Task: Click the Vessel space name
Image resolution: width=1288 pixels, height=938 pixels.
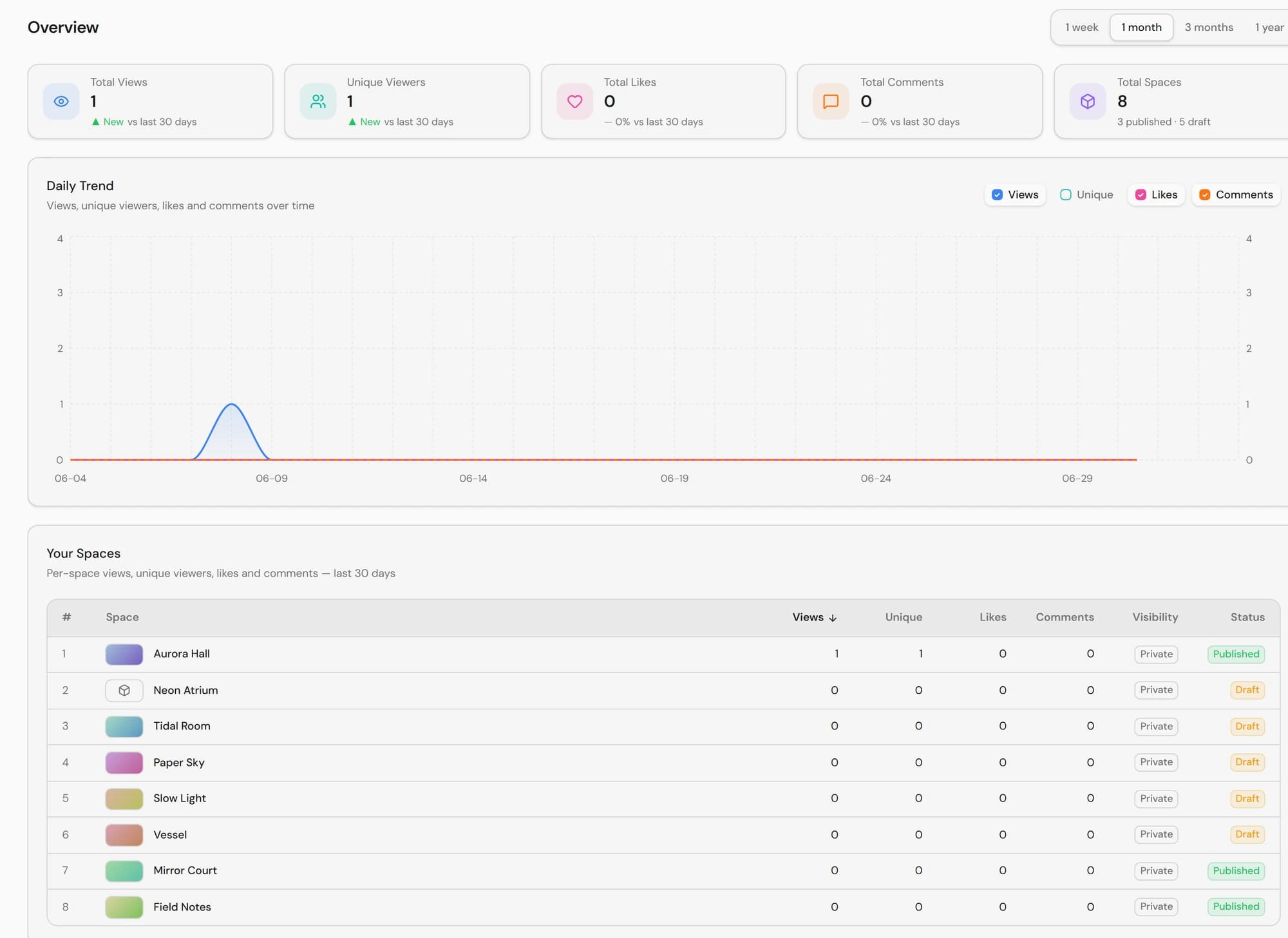Action: coord(170,835)
